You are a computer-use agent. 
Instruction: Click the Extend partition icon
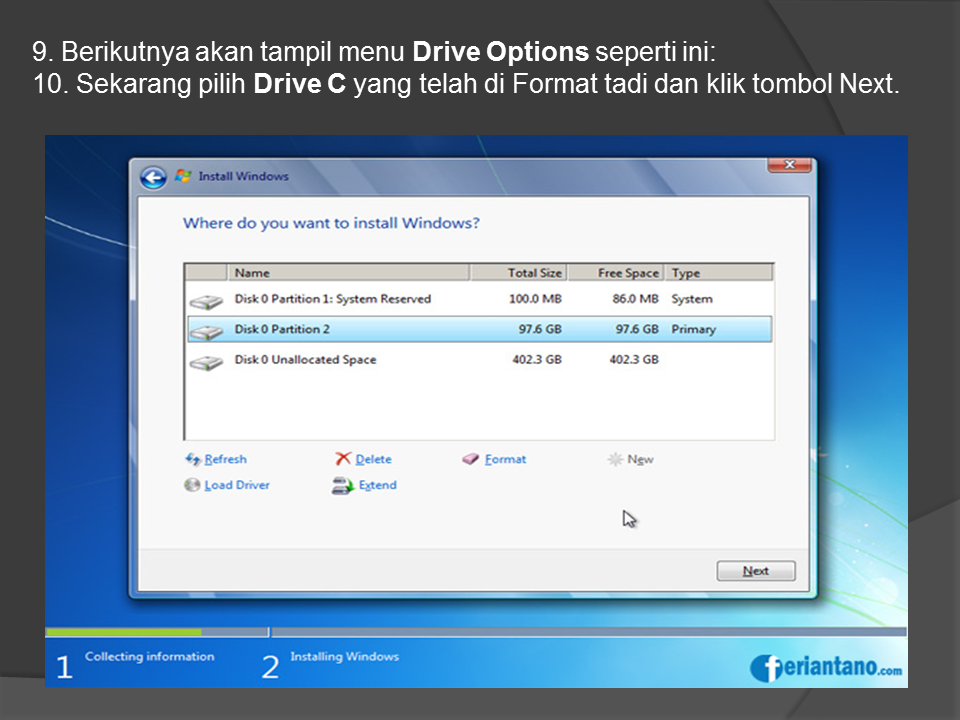point(343,486)
